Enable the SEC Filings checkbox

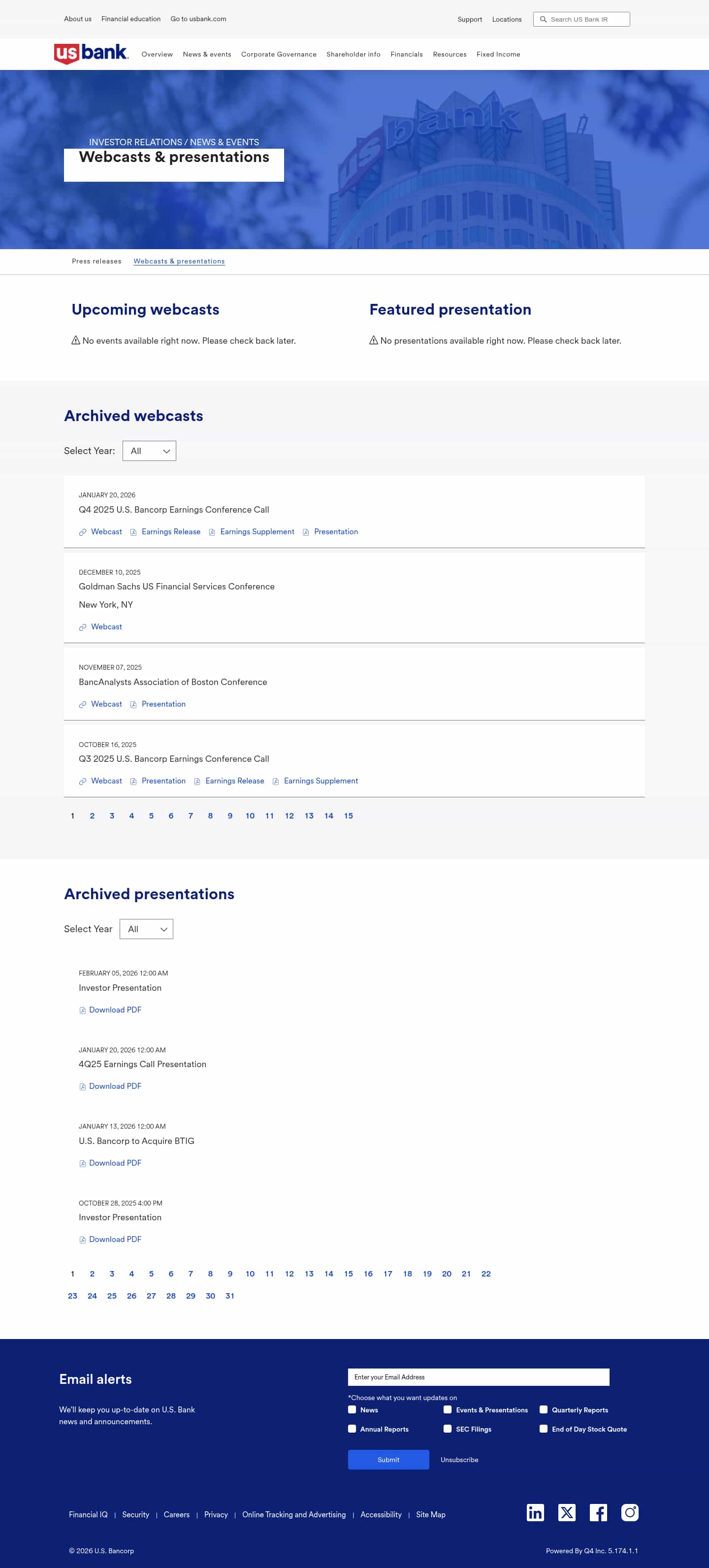coord(447,1429)
